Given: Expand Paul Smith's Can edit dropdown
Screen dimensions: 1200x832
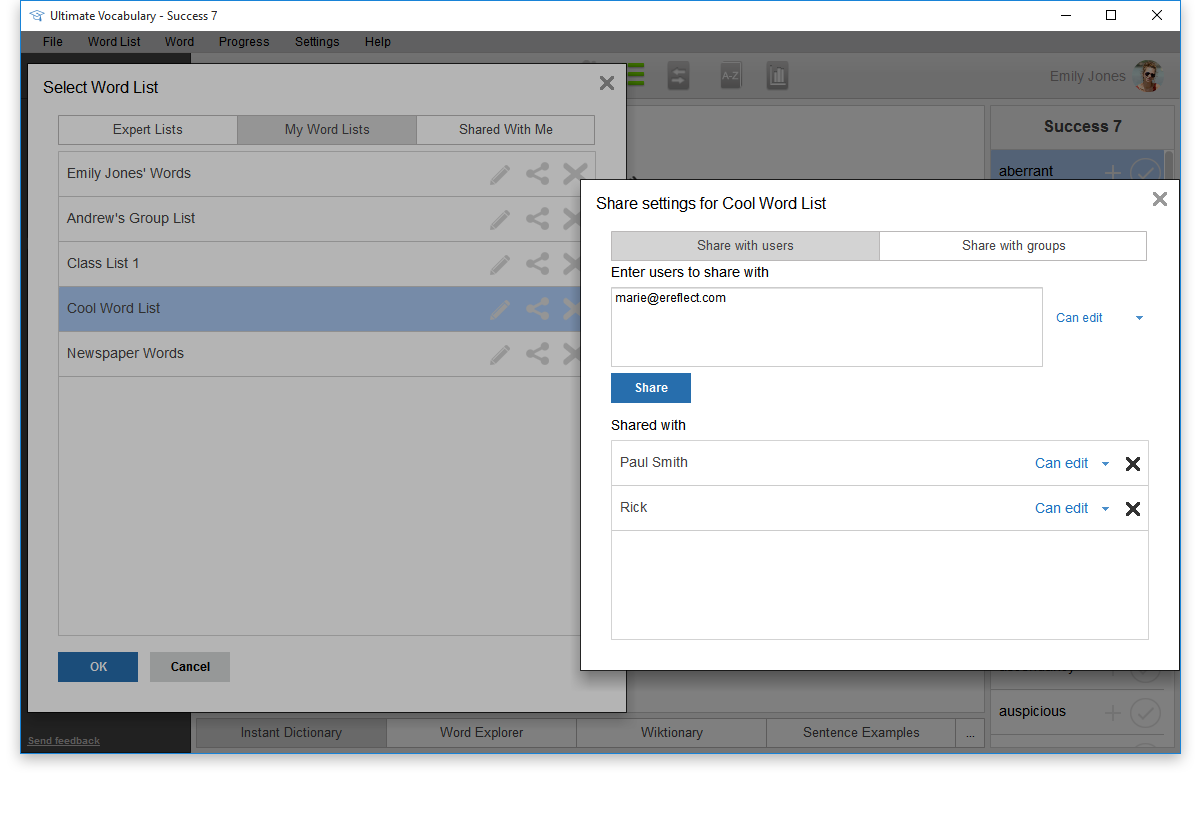Looking at the screenshot, I should [x=1072, y=463].
